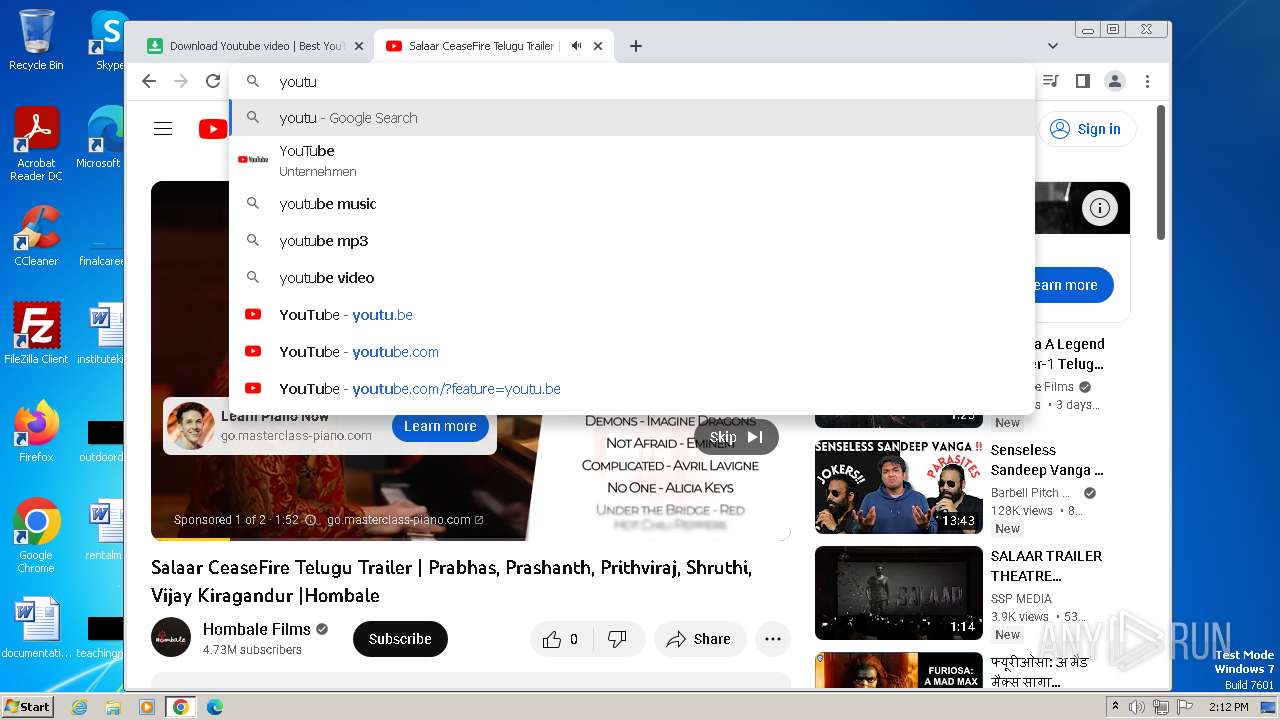Open the Chrome profile avatar icon
1280x720 pixels.
click(1115, 82)
